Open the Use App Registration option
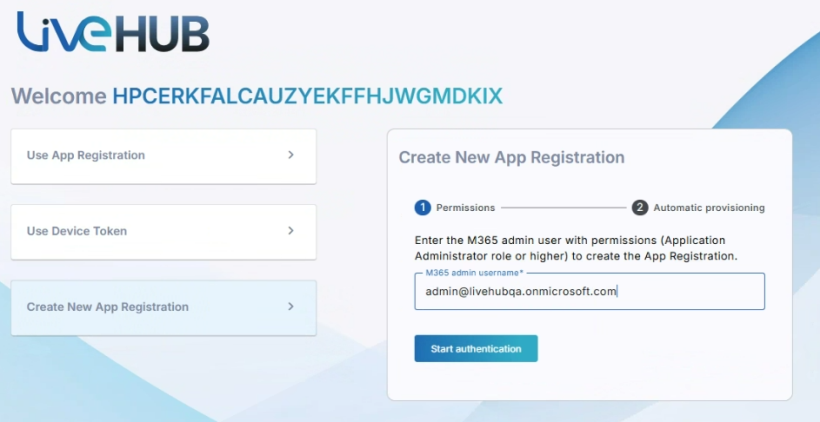 (86, 155)
